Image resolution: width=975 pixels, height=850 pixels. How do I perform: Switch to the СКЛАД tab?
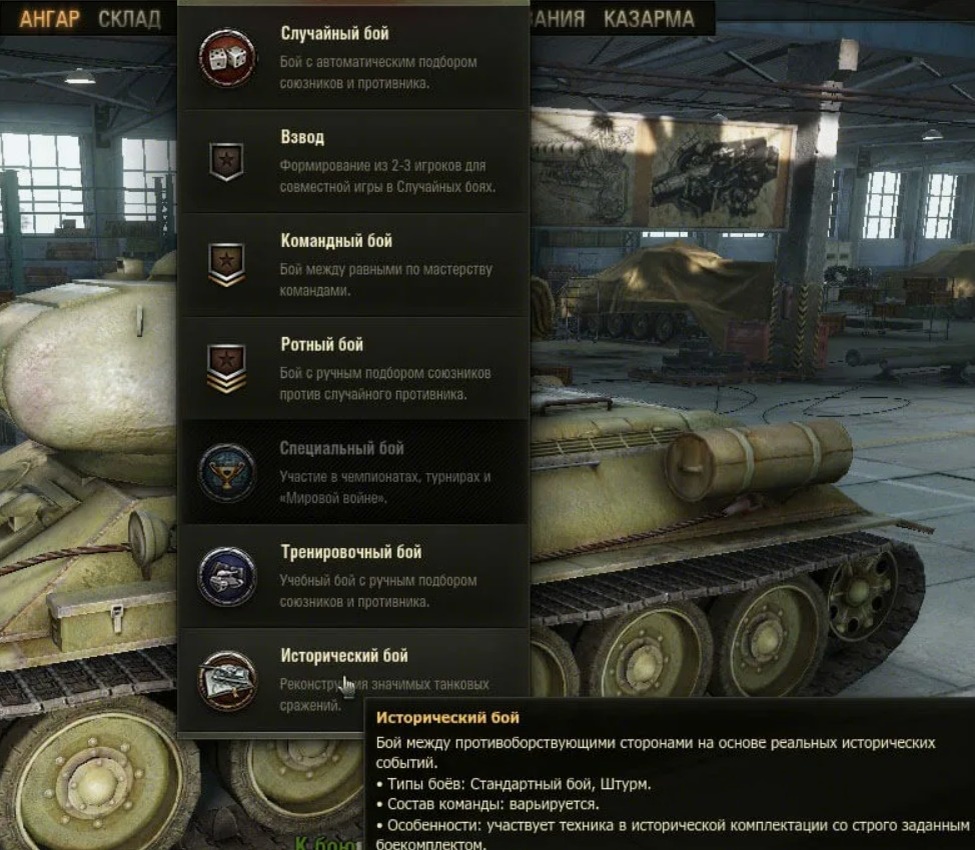point(129,19)
